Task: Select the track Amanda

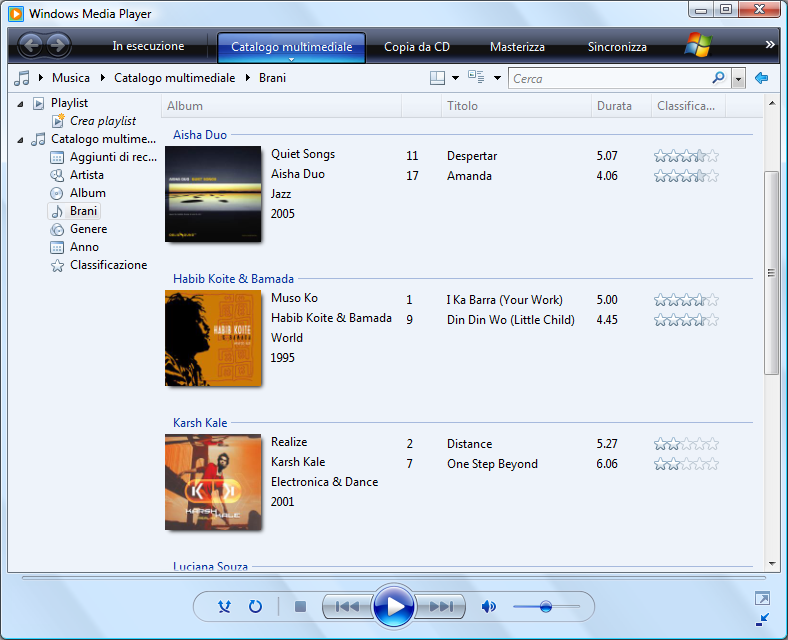Action: tap(469, 176)
